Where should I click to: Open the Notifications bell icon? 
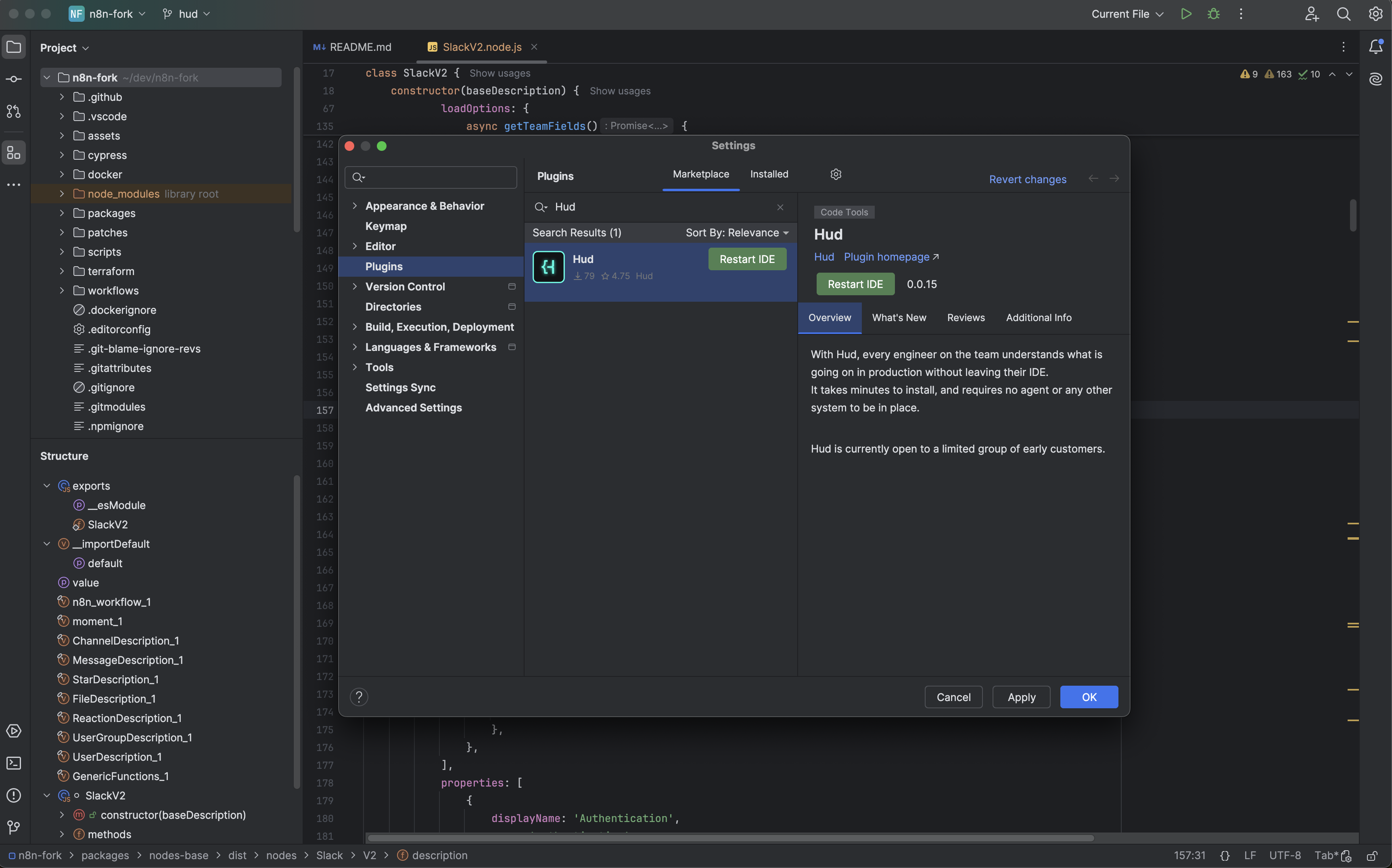point(1375,47)
